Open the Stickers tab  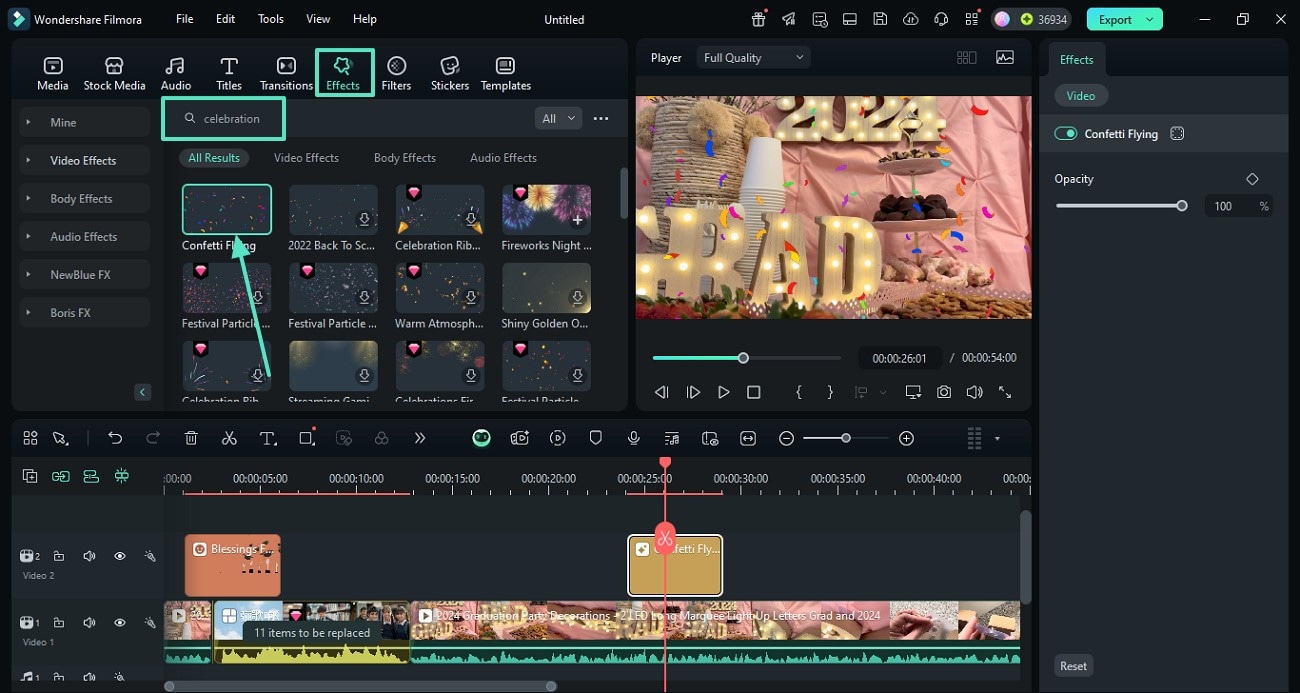pyautogui.click(x=450, y=74)
